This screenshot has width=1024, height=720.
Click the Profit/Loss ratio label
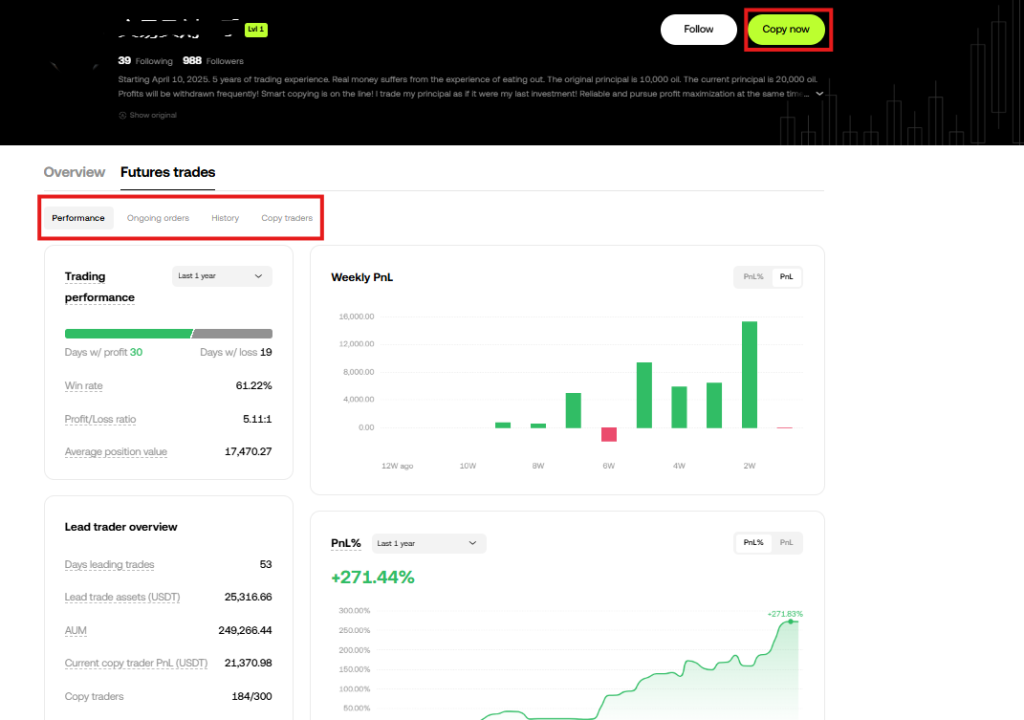[100, 418]
